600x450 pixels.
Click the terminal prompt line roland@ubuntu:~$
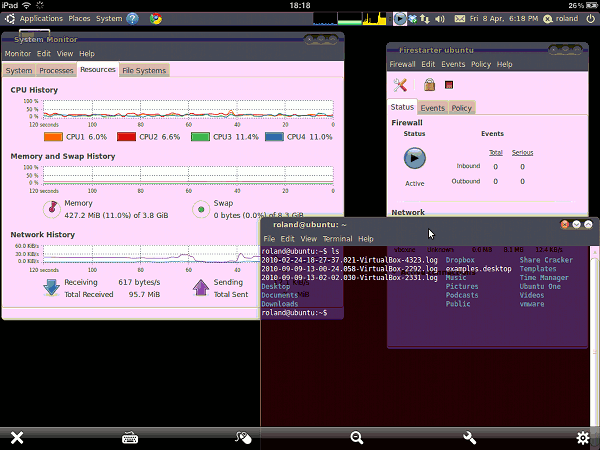294,313
